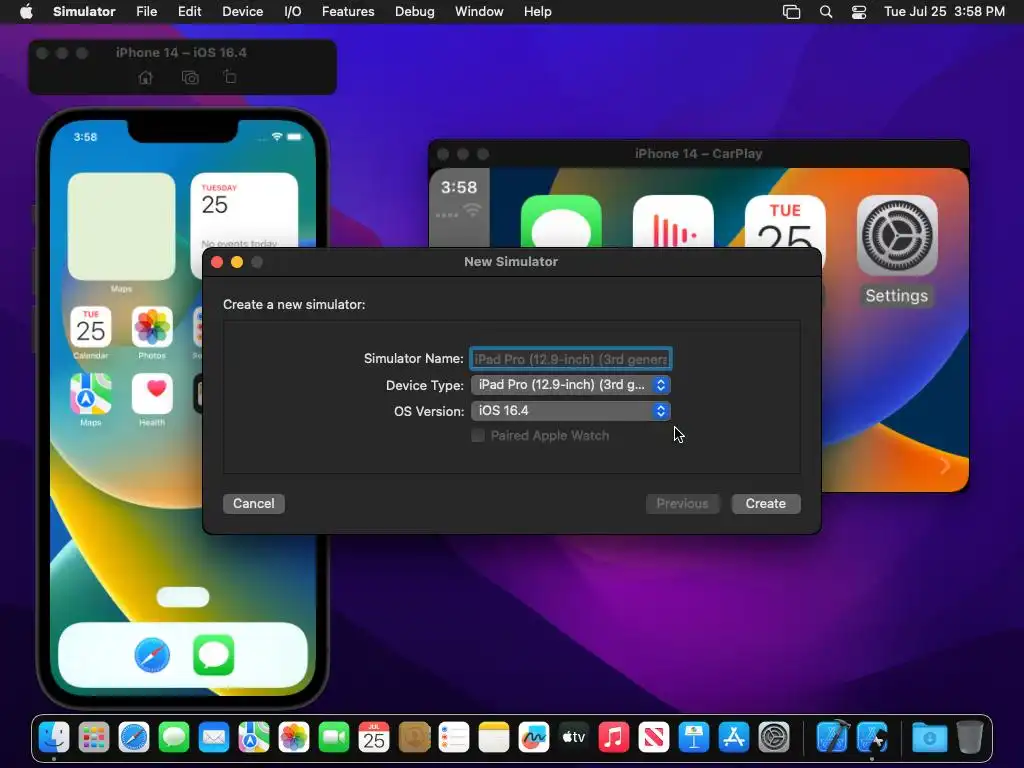Screen dimensions: 1024x768
Task: Tap the Maps widget on iPhone home screen
Action: [x=121, y=226]
